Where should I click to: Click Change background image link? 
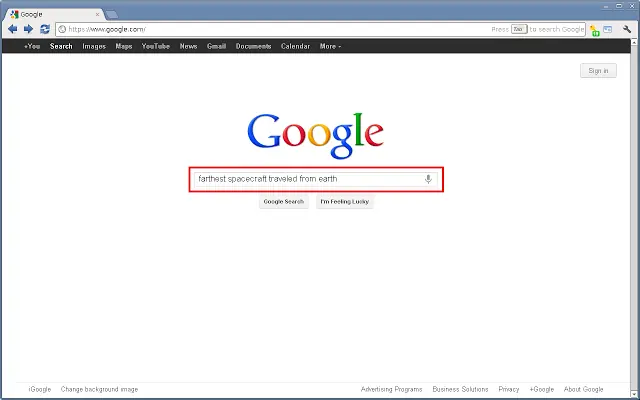point(100,389)
